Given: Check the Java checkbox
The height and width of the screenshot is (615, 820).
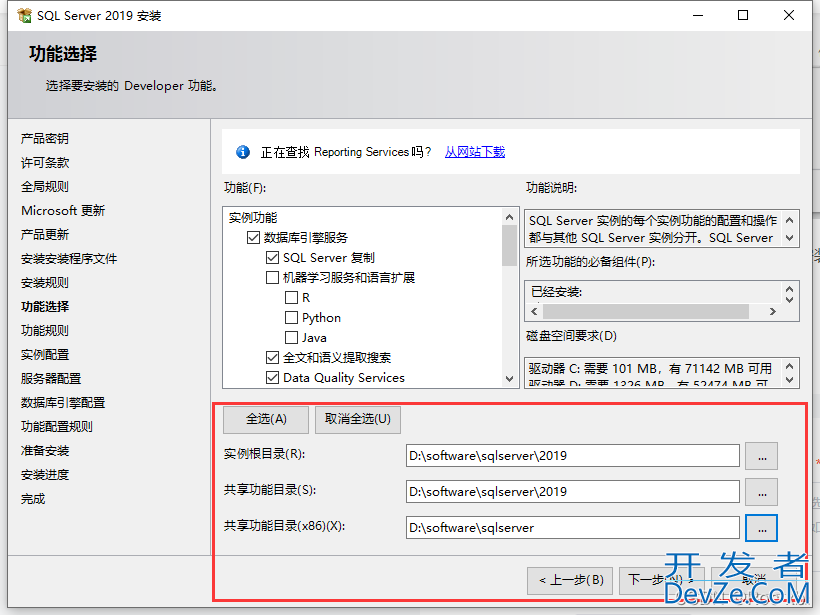Looking at the screenshot, I should point(291,338).
